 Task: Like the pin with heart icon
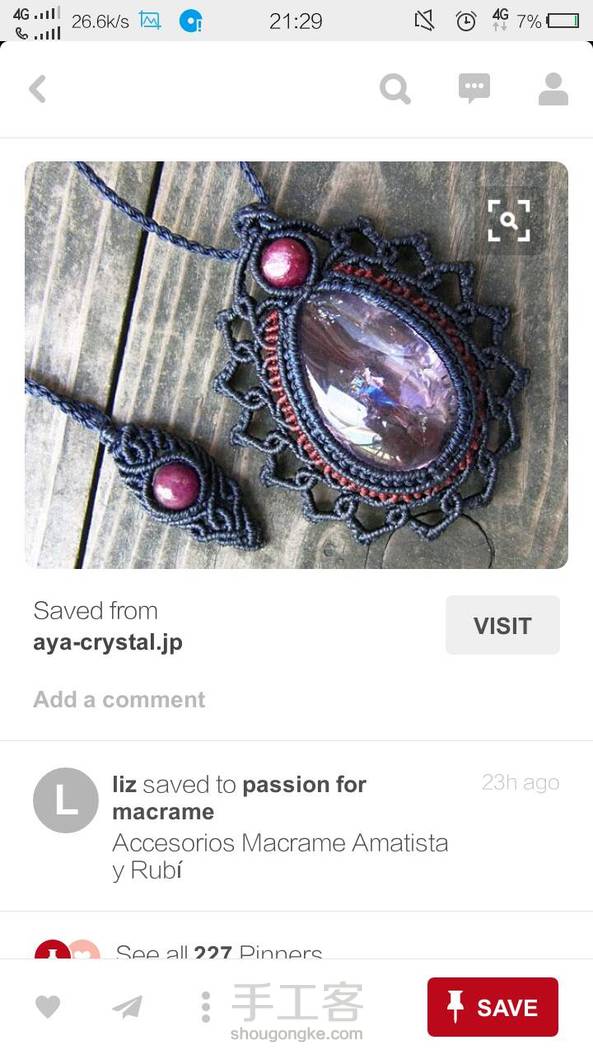(48, 1006)
